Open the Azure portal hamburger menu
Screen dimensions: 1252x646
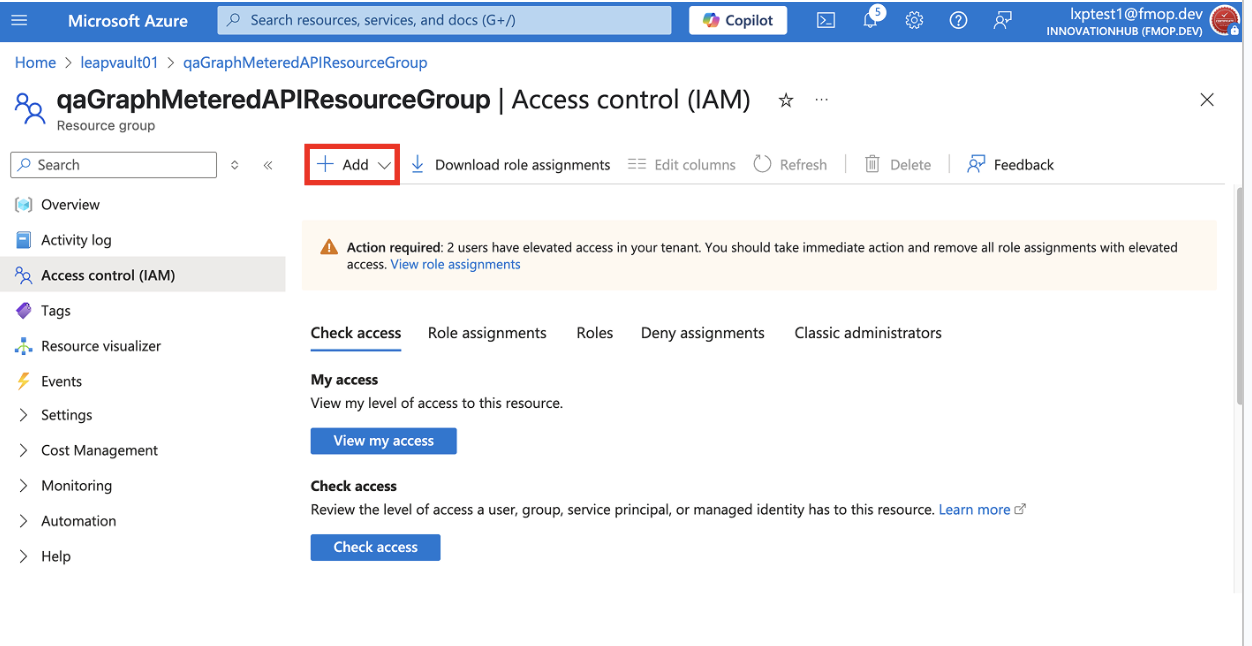pyautogui.click(x=19, y=20)
